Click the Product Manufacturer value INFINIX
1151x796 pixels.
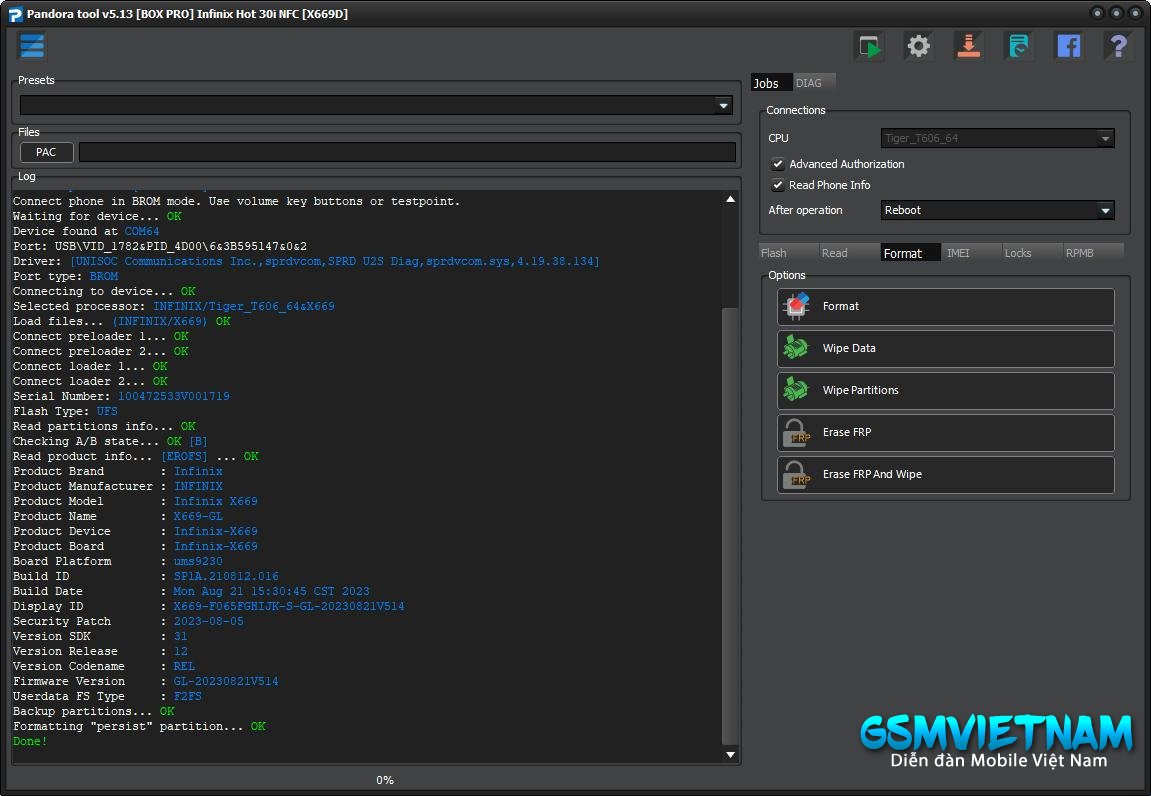[198, 486]
